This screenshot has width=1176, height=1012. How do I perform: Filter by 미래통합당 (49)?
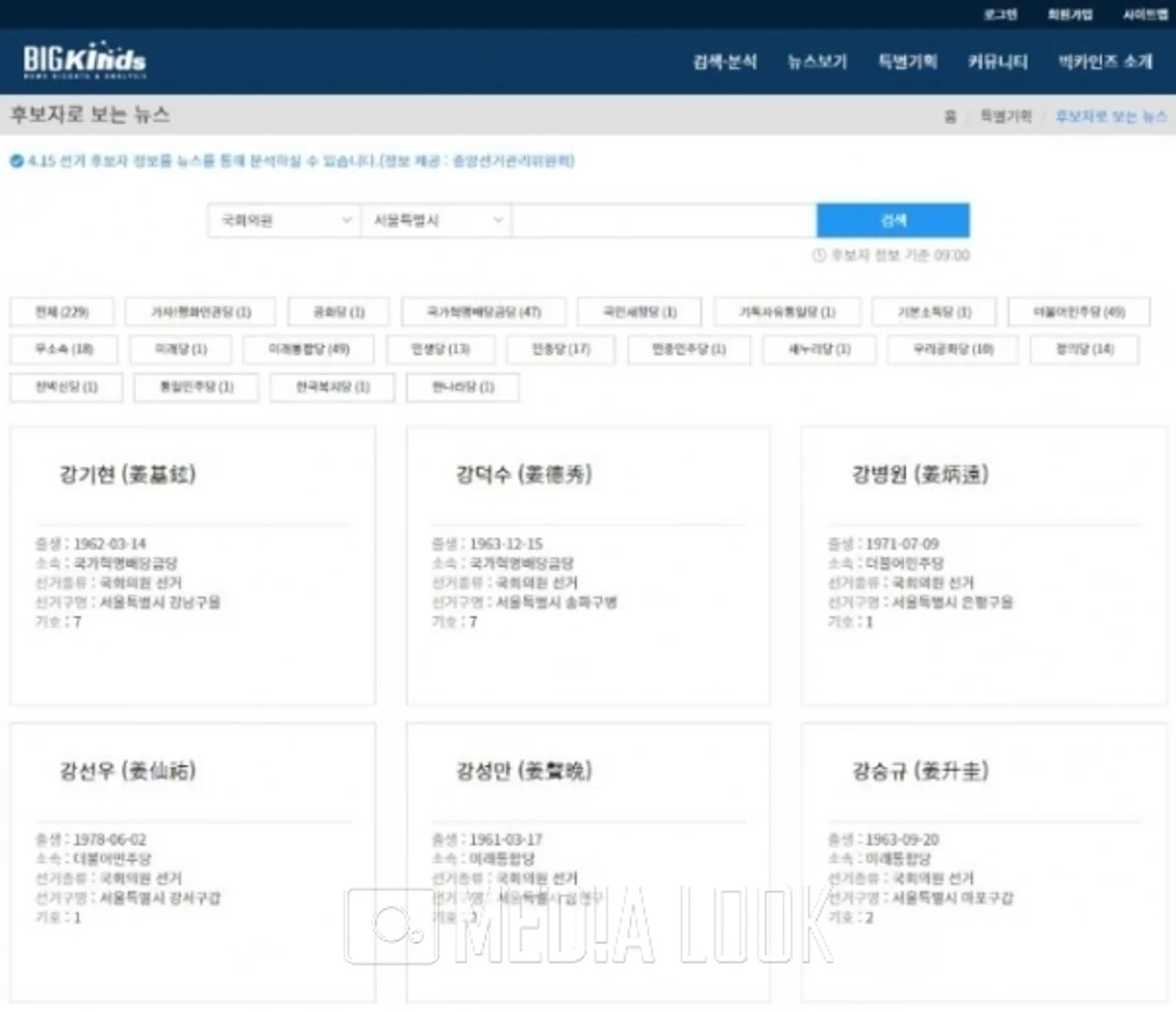309,349
